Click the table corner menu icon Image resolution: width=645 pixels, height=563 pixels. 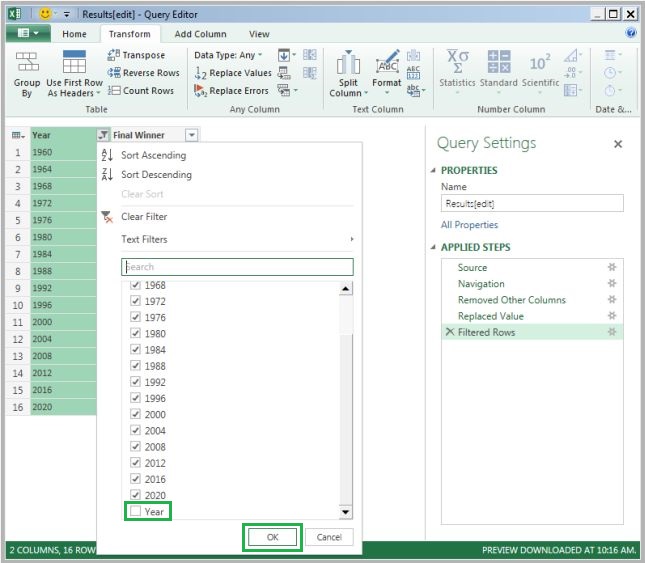(18, 135)
